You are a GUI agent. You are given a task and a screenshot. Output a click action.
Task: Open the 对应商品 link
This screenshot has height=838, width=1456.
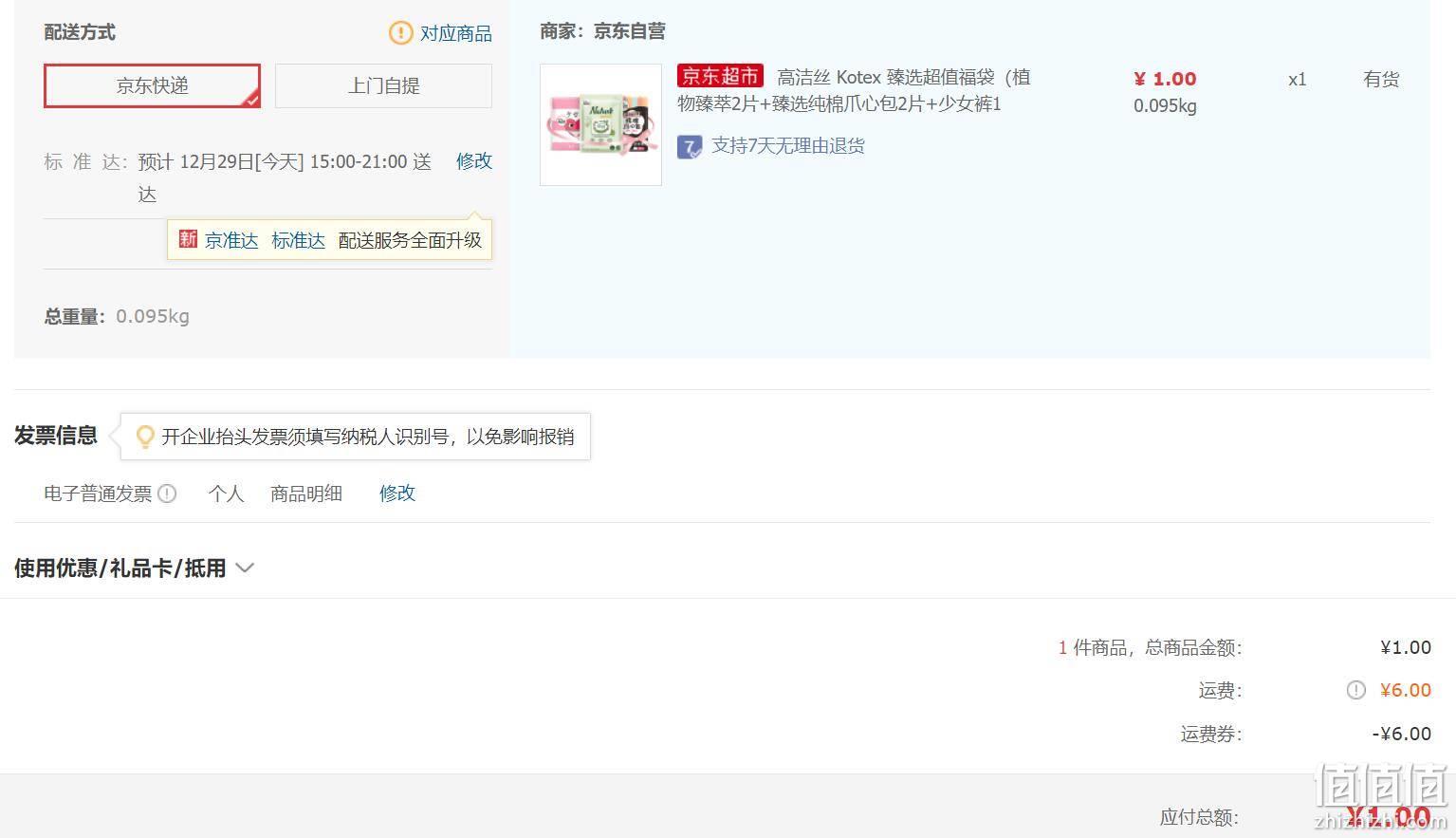456,33
